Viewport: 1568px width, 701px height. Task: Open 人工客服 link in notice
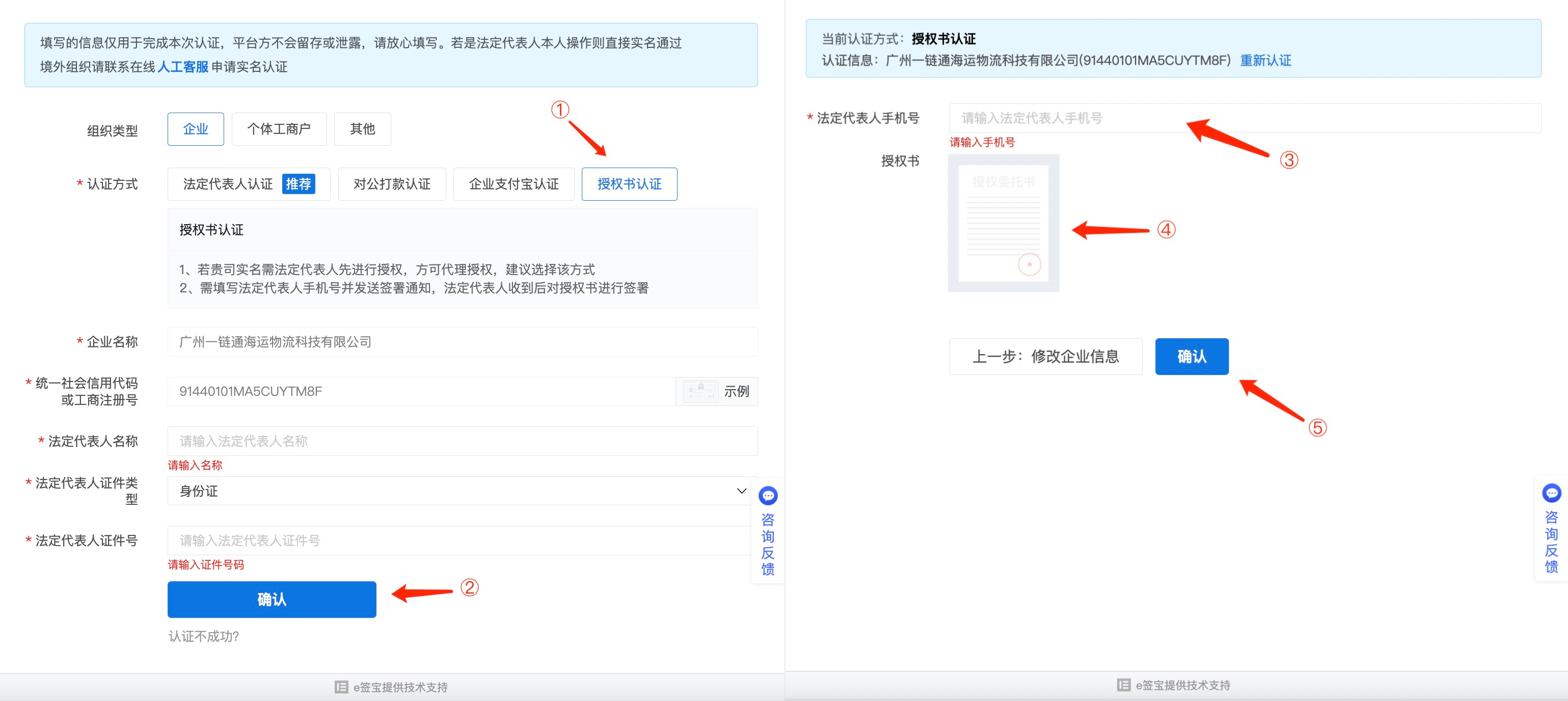[182, 67]
